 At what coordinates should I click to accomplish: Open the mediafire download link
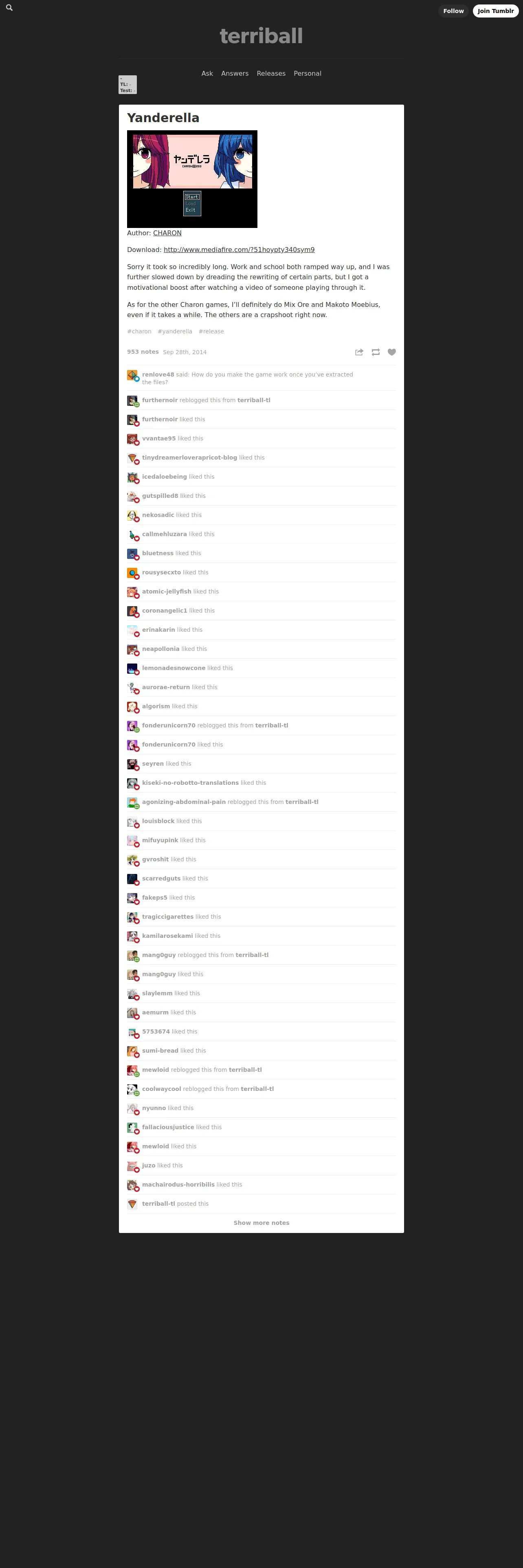click(239, 250)
